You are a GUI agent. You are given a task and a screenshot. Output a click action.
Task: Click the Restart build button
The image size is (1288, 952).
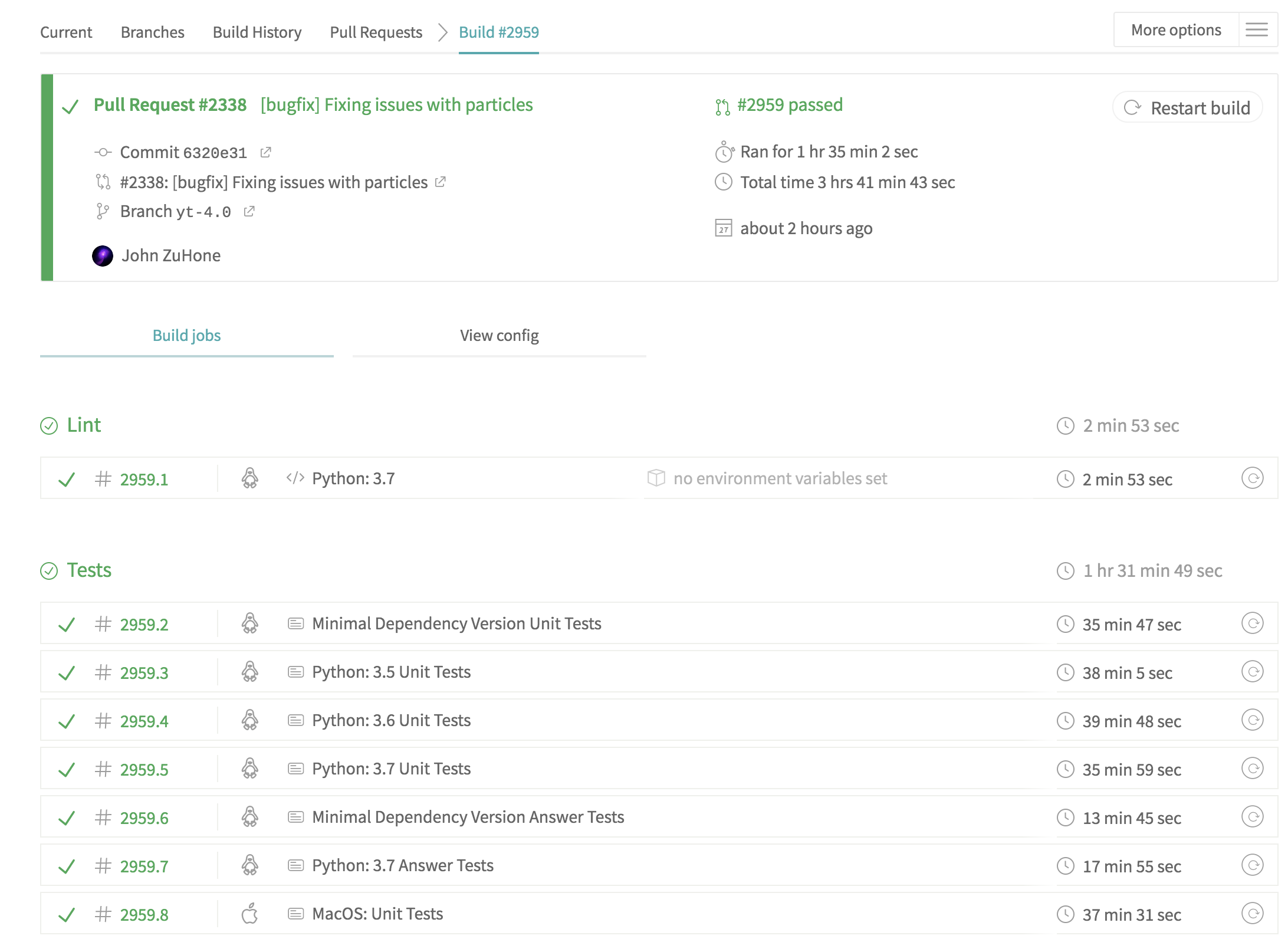(1188, 108)
